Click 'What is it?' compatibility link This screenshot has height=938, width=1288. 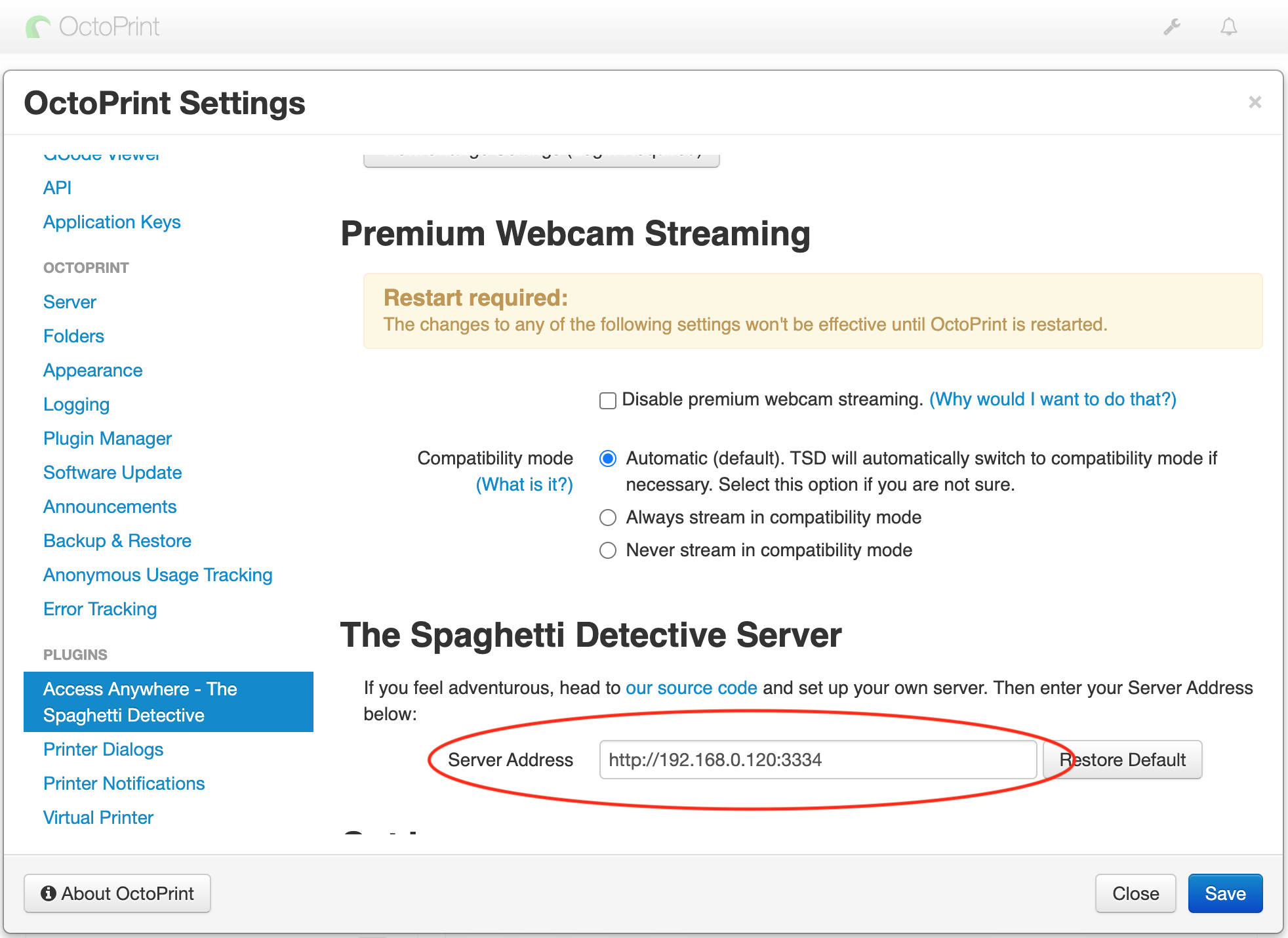524,484
